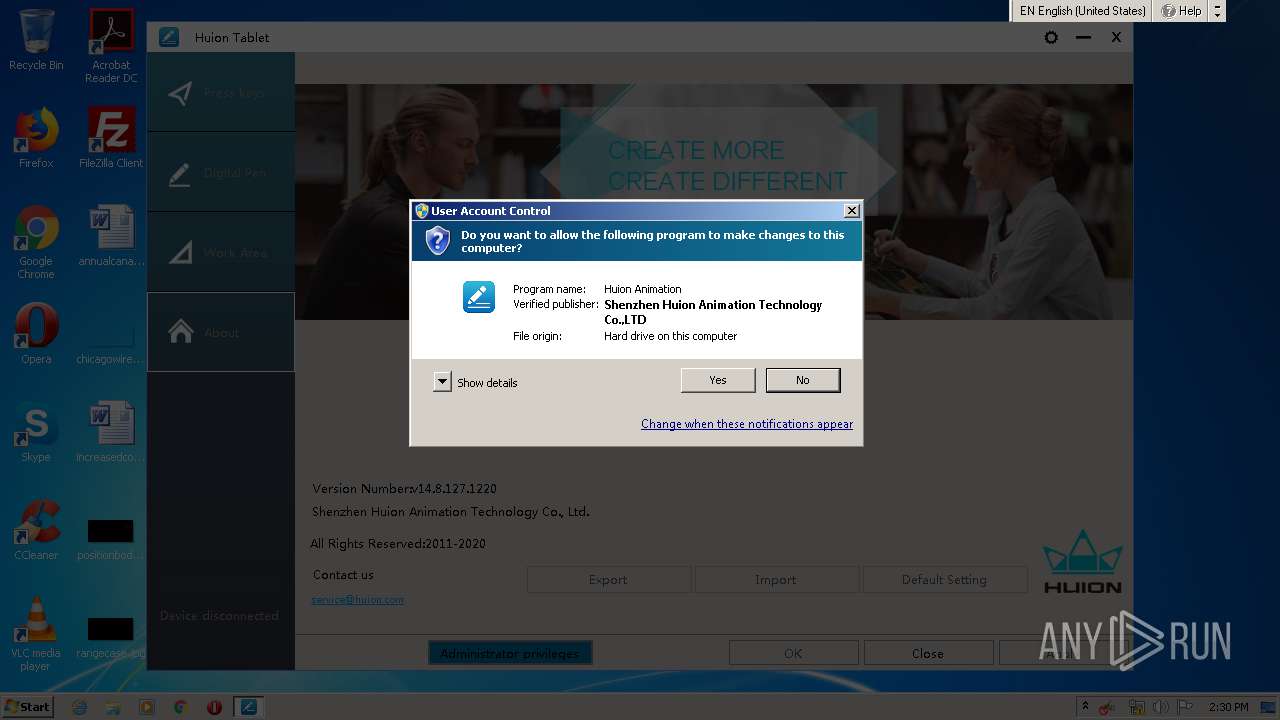The width and height of the screenshot is (1280, 720).
Task: Click Help on the language bar
Action: 1181,11
